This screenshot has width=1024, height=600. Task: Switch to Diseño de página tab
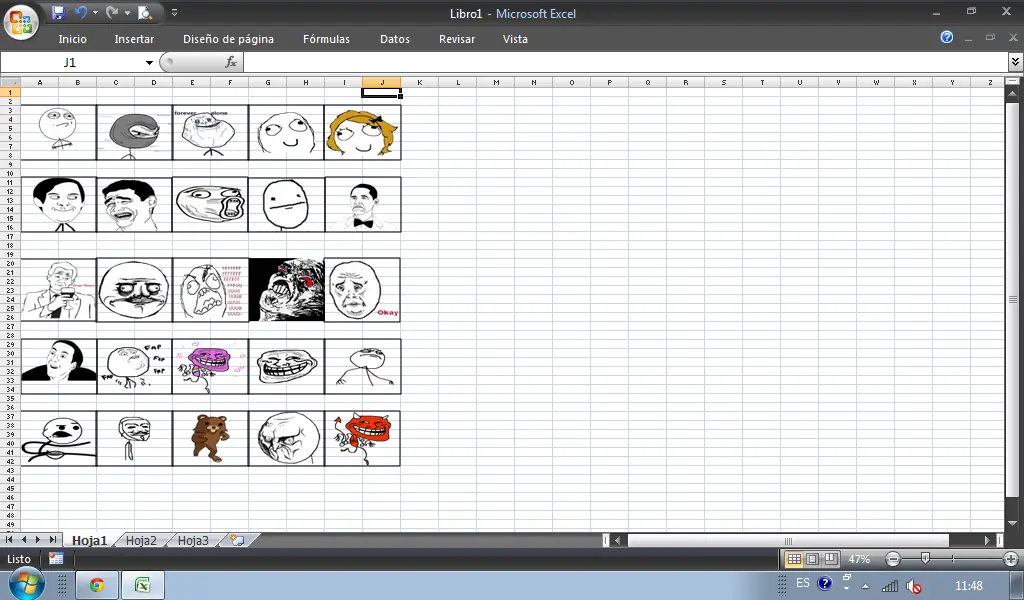tap(229, 39)
